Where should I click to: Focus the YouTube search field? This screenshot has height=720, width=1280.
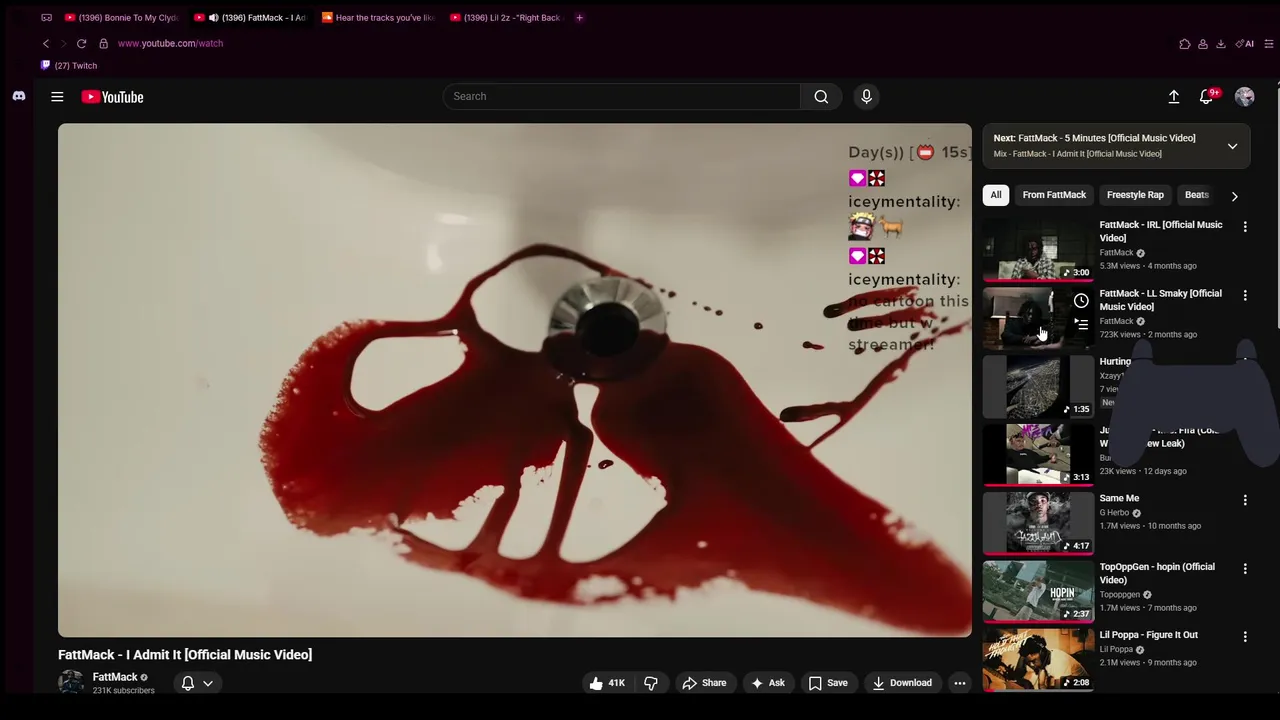point(622,96)
